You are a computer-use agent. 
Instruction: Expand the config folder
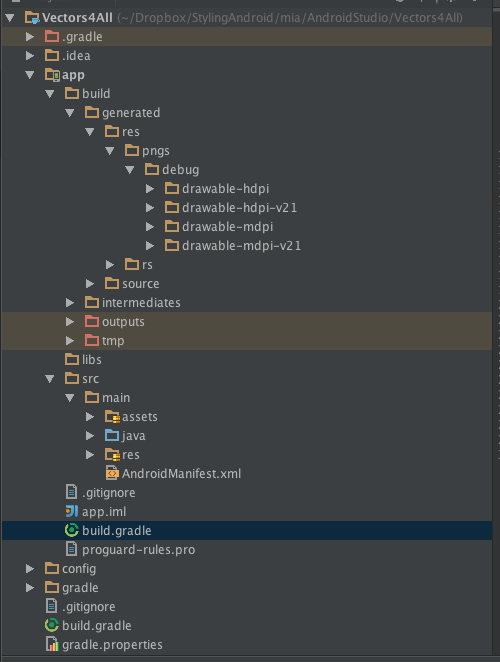30,569
